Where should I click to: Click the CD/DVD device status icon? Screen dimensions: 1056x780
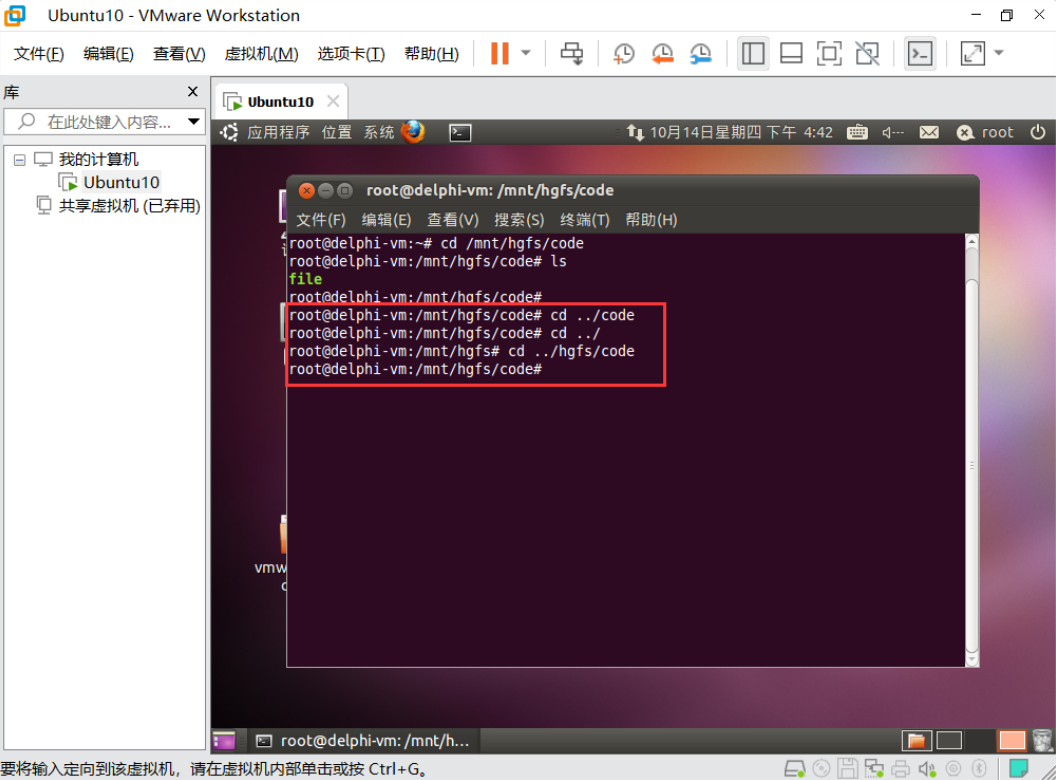click(x=822, y=768)
